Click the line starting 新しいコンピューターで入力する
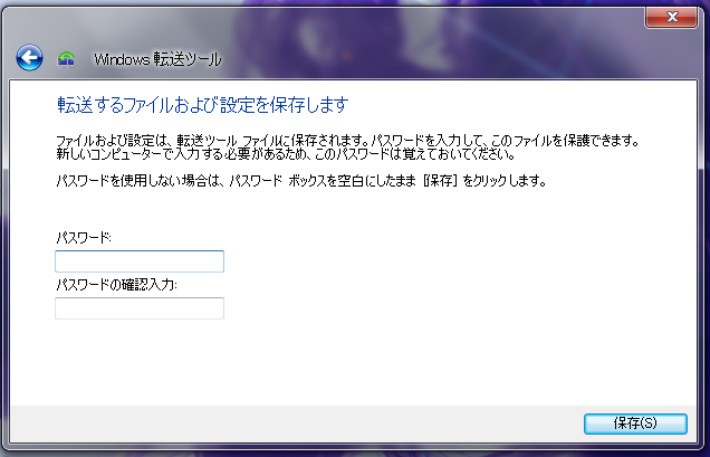The height and width of the screenshot is (457, 710). point(286,154)
